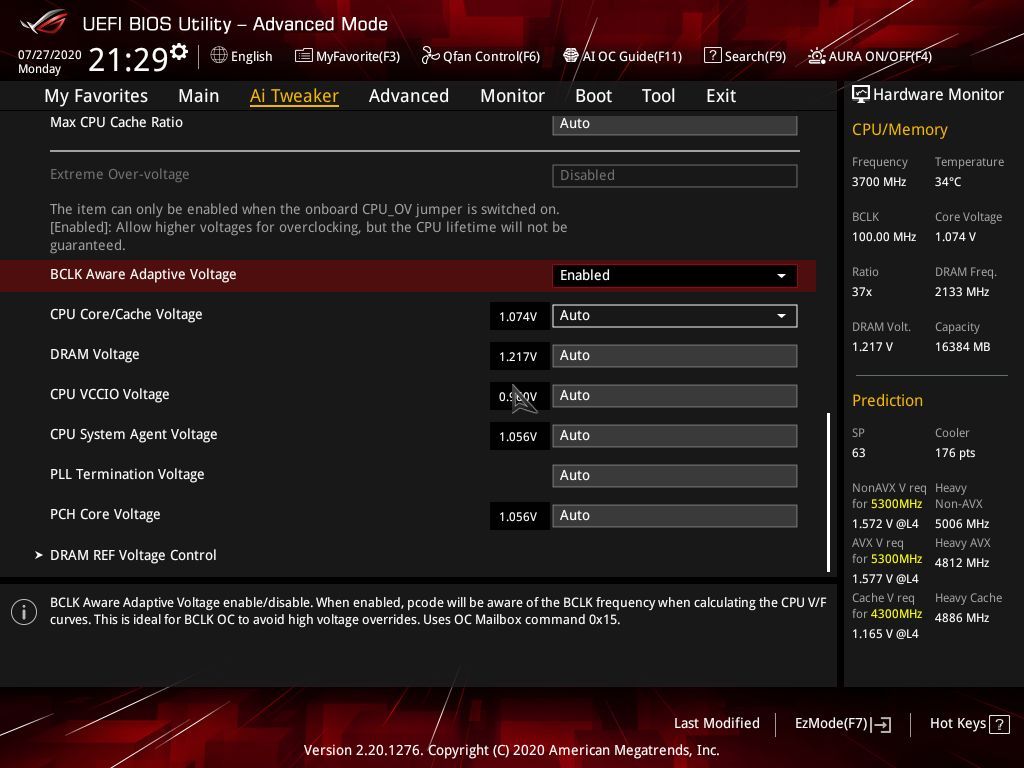
Task: Click the Max CPU Cache Ratio field
Action: tap(675, 123)
